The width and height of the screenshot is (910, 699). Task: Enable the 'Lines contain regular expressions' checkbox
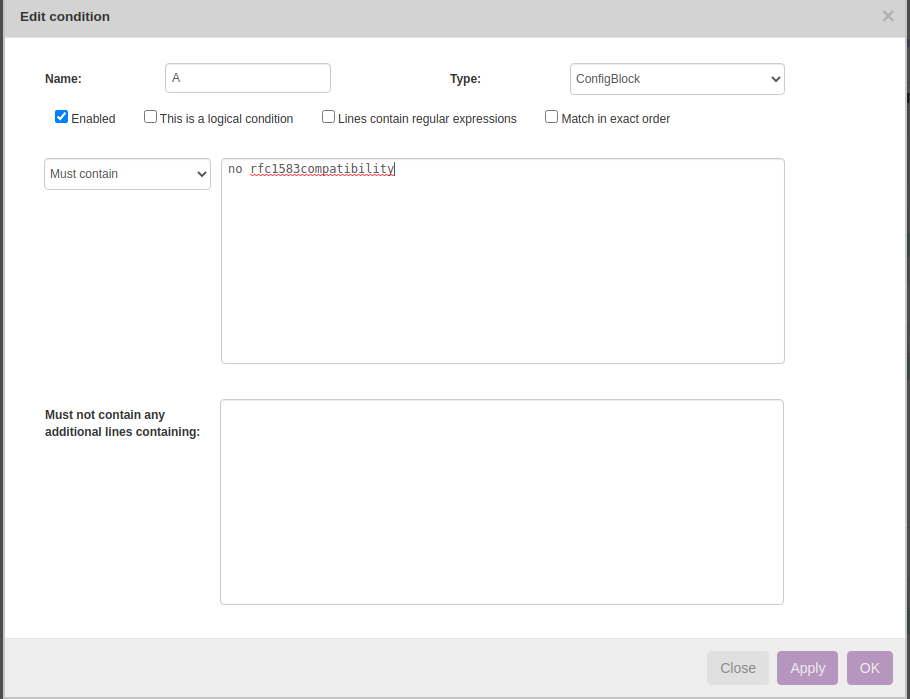pos(328,117)
